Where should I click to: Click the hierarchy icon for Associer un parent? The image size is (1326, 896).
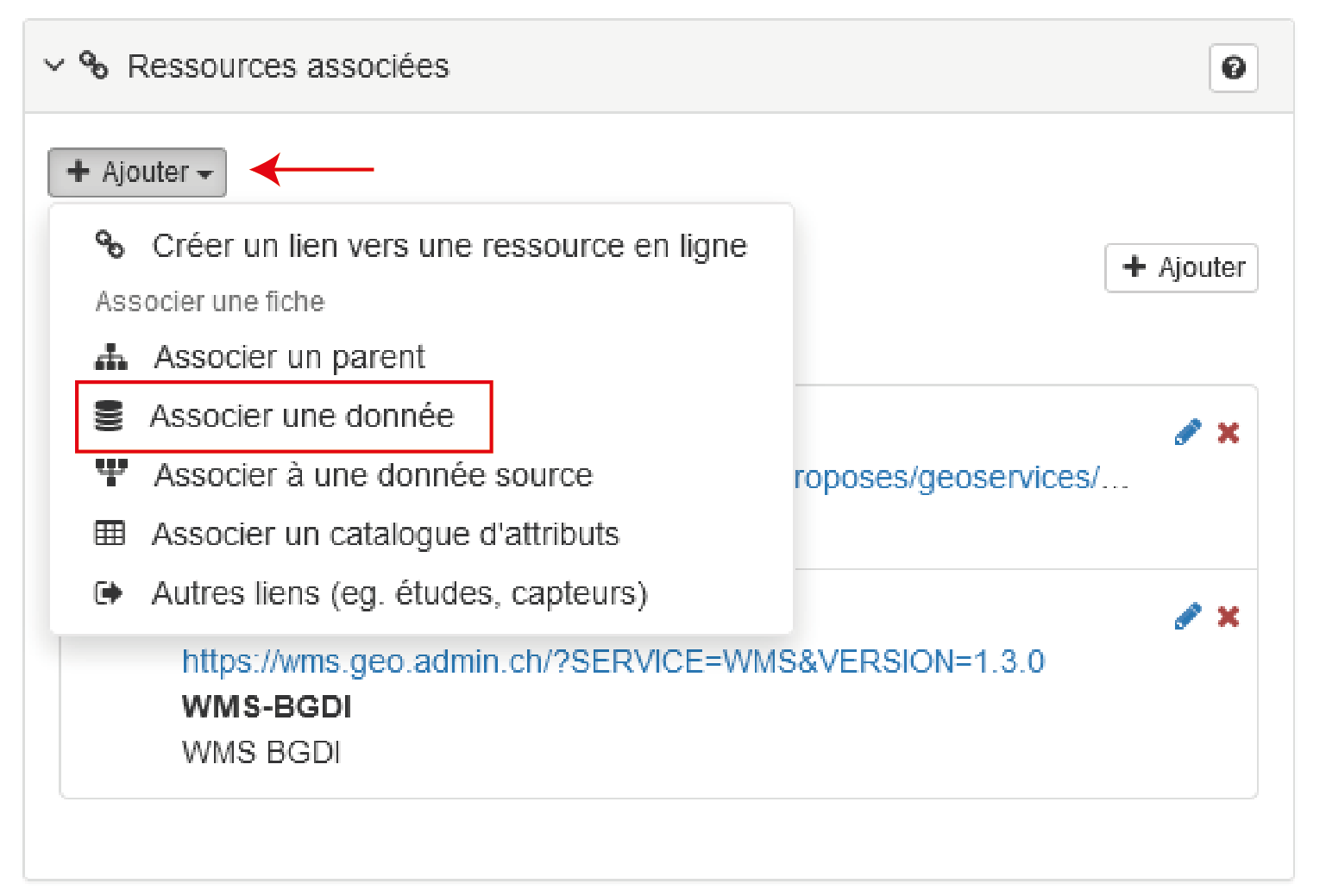[x=110, y=357]
